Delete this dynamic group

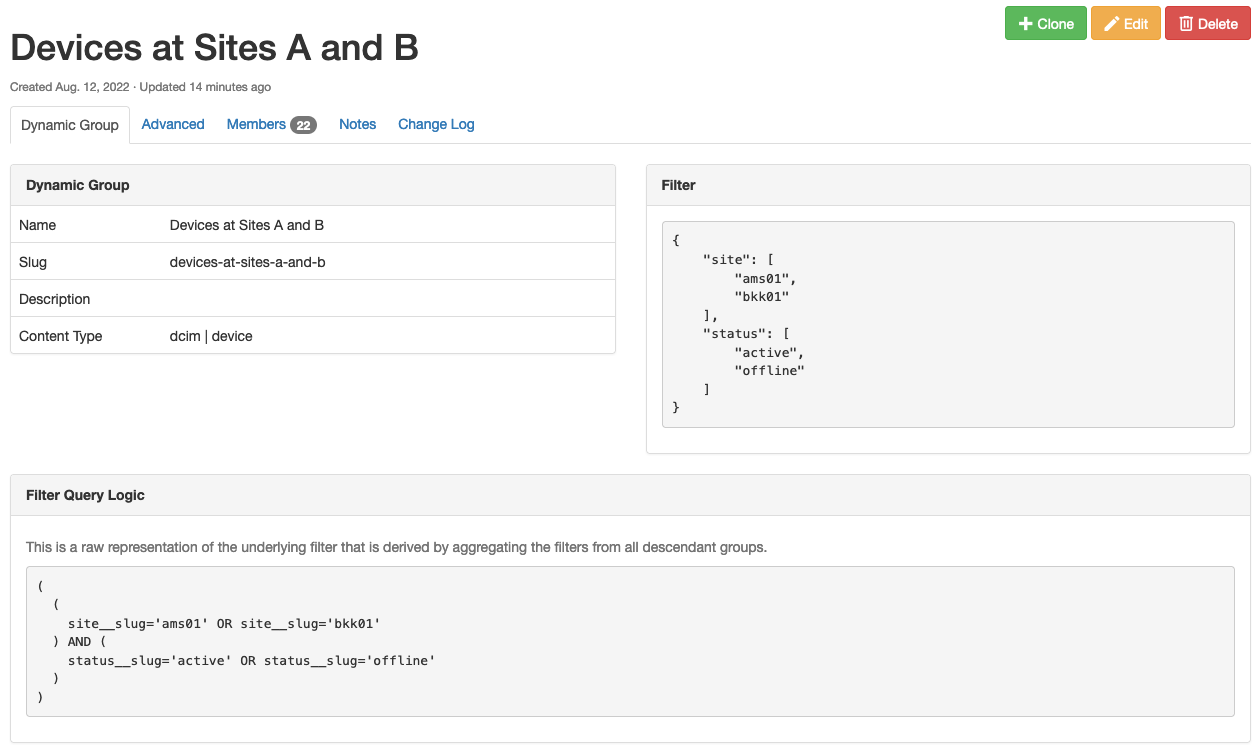(x=1207, y=22)
